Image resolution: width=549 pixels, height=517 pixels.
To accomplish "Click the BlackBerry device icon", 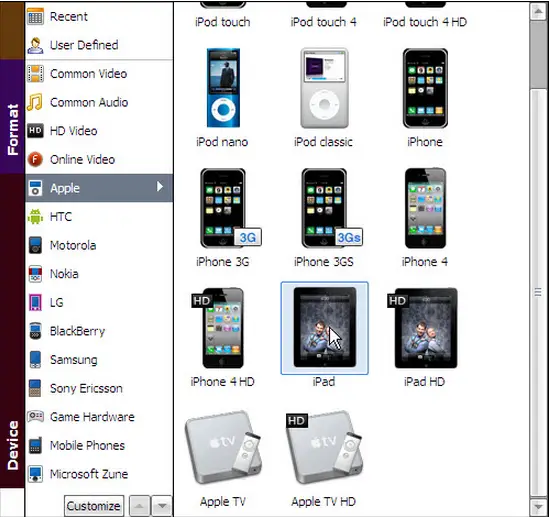I will click(35, 331).
